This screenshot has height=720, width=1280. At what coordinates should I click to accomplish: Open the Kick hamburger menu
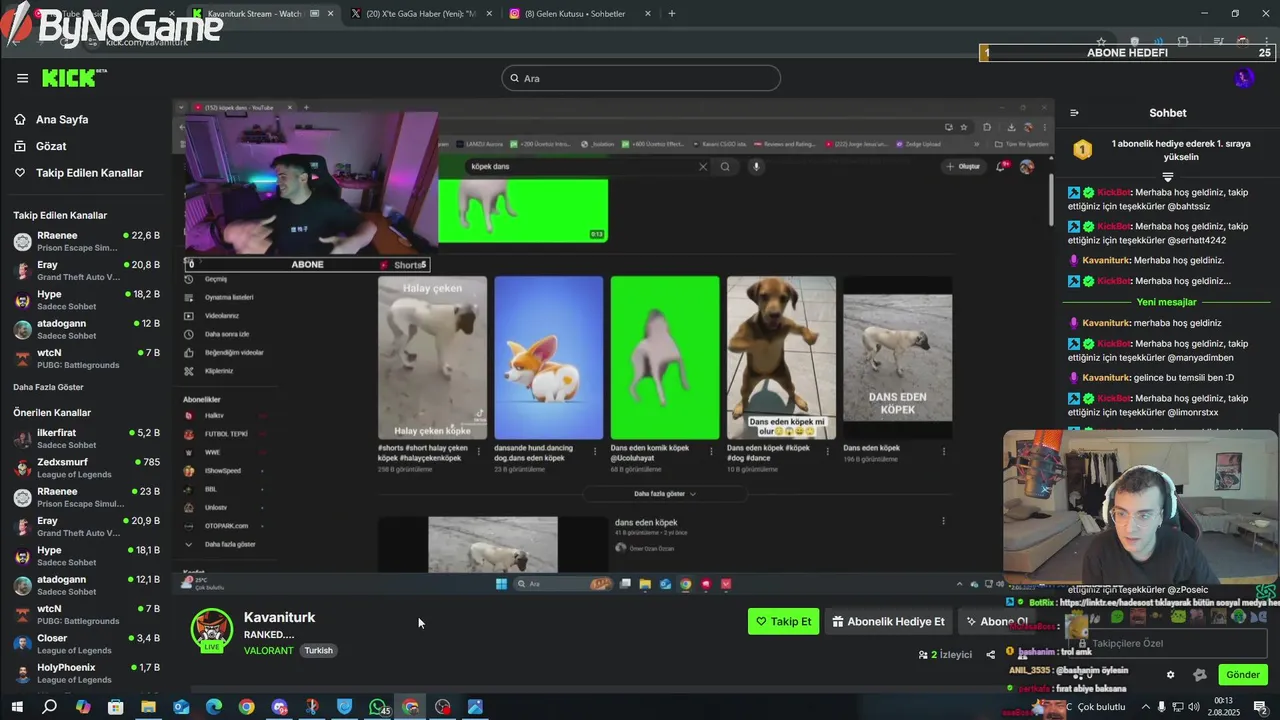(x=22, y=78)
